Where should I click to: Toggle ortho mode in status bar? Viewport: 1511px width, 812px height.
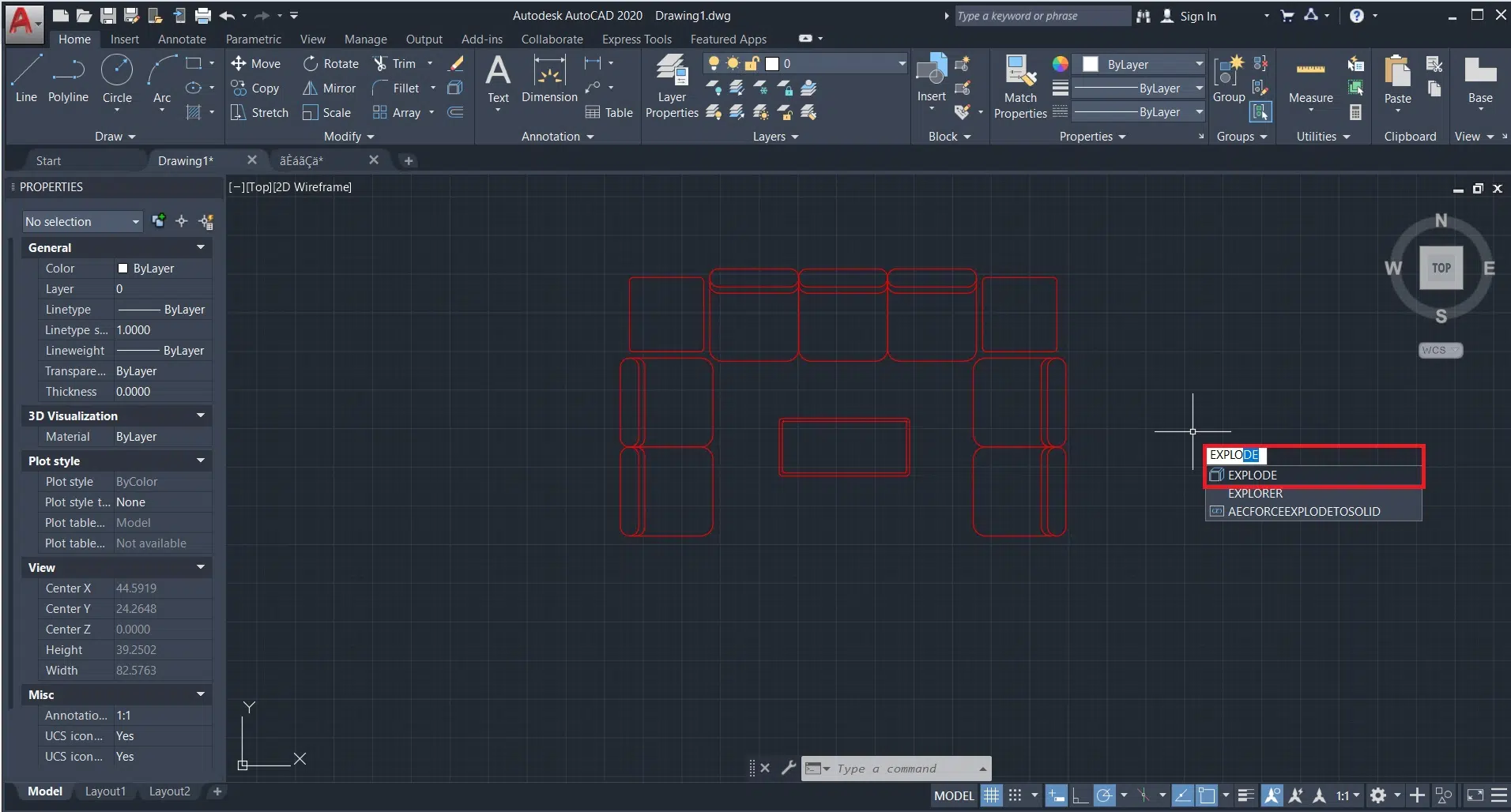coord(1080,795)
